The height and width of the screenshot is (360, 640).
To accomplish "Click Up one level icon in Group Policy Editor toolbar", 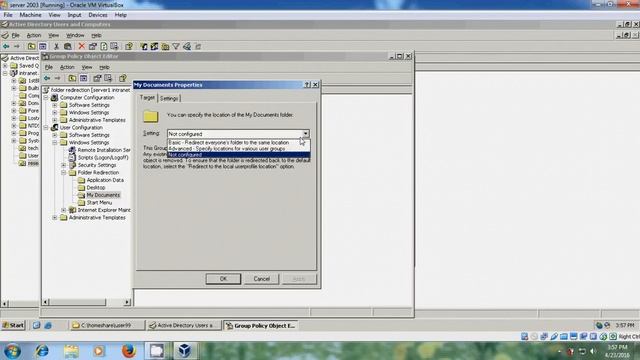I will coord(72,78).
